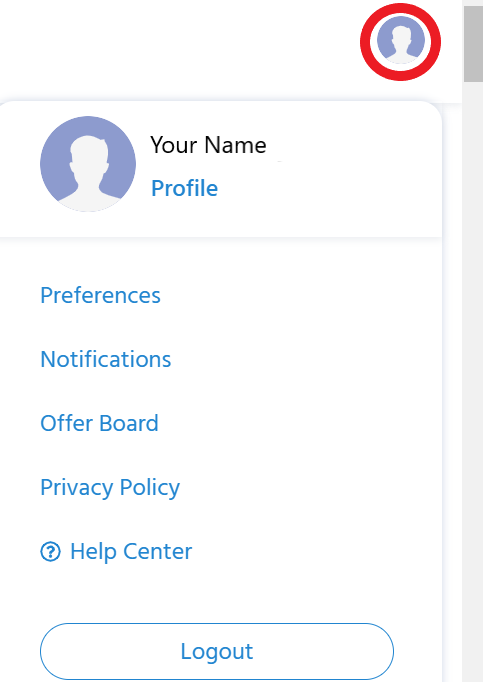Click the question mark icon beside Help Center

[50, 552]
